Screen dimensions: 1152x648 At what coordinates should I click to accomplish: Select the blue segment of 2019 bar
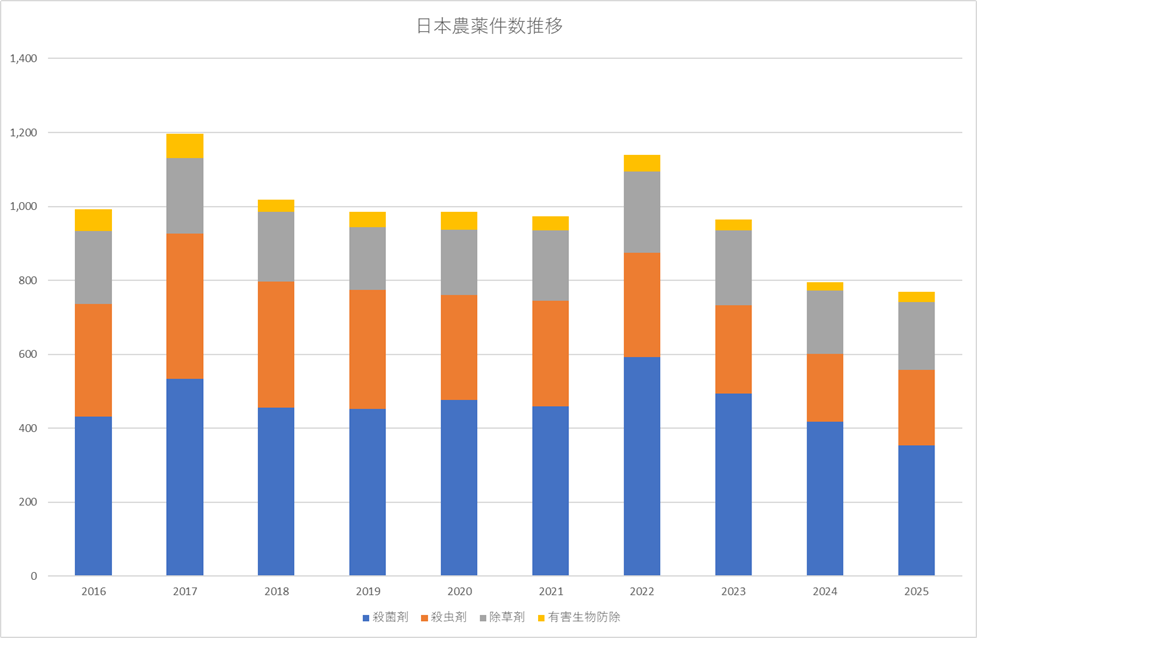pos(367,492)
